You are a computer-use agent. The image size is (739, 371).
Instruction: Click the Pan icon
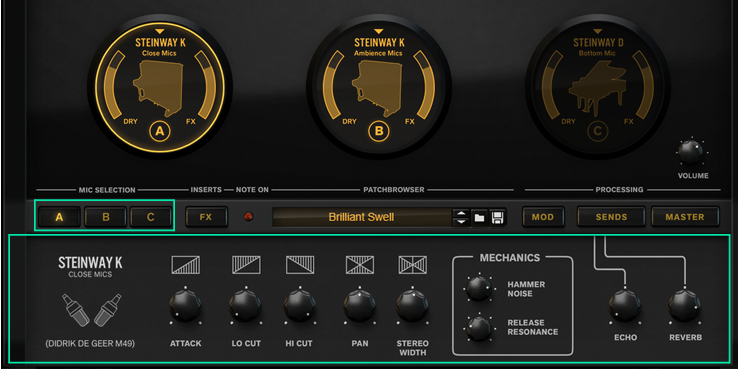(360, 265)
